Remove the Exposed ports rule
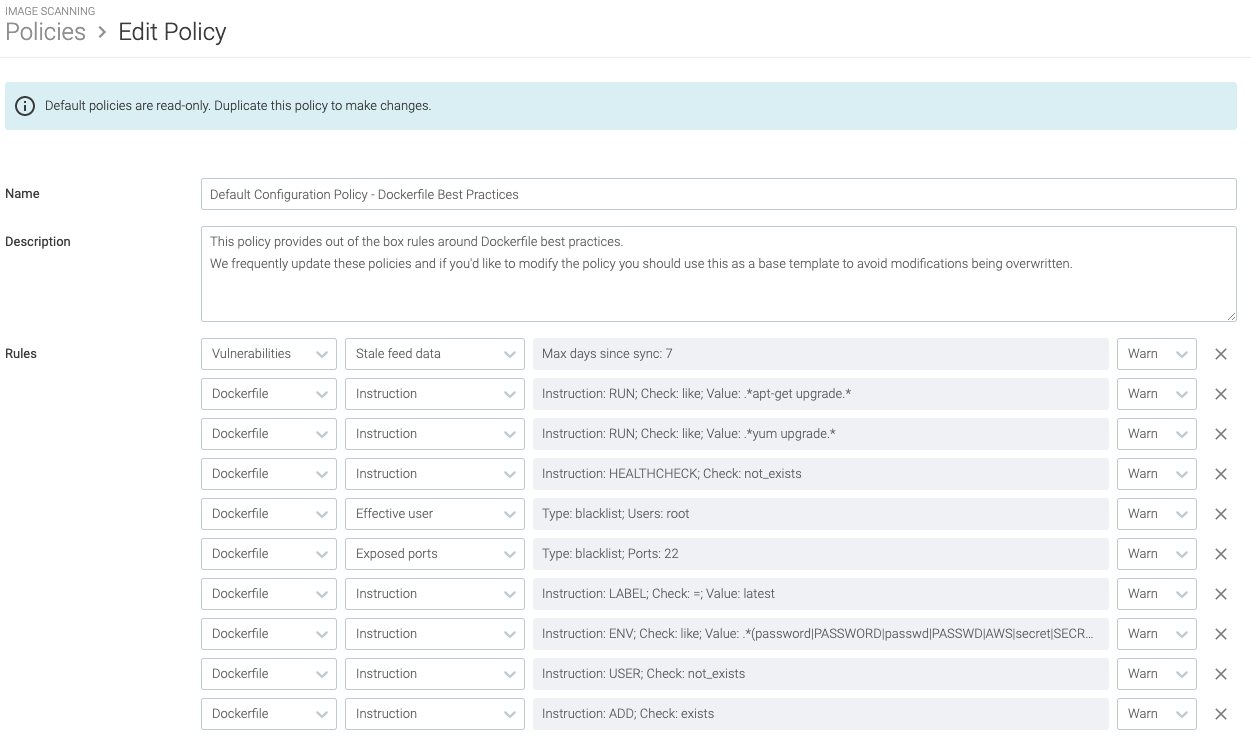This screenshot has height=737, width=1251. click(1221, 553)
